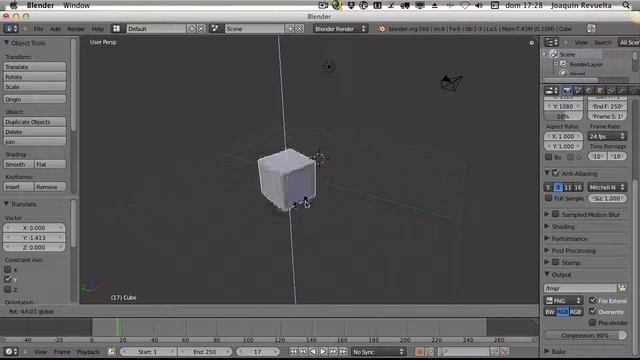Add a new screen layout with plus
The width and height of the screenshot is (640, 360).
point(191,29)
